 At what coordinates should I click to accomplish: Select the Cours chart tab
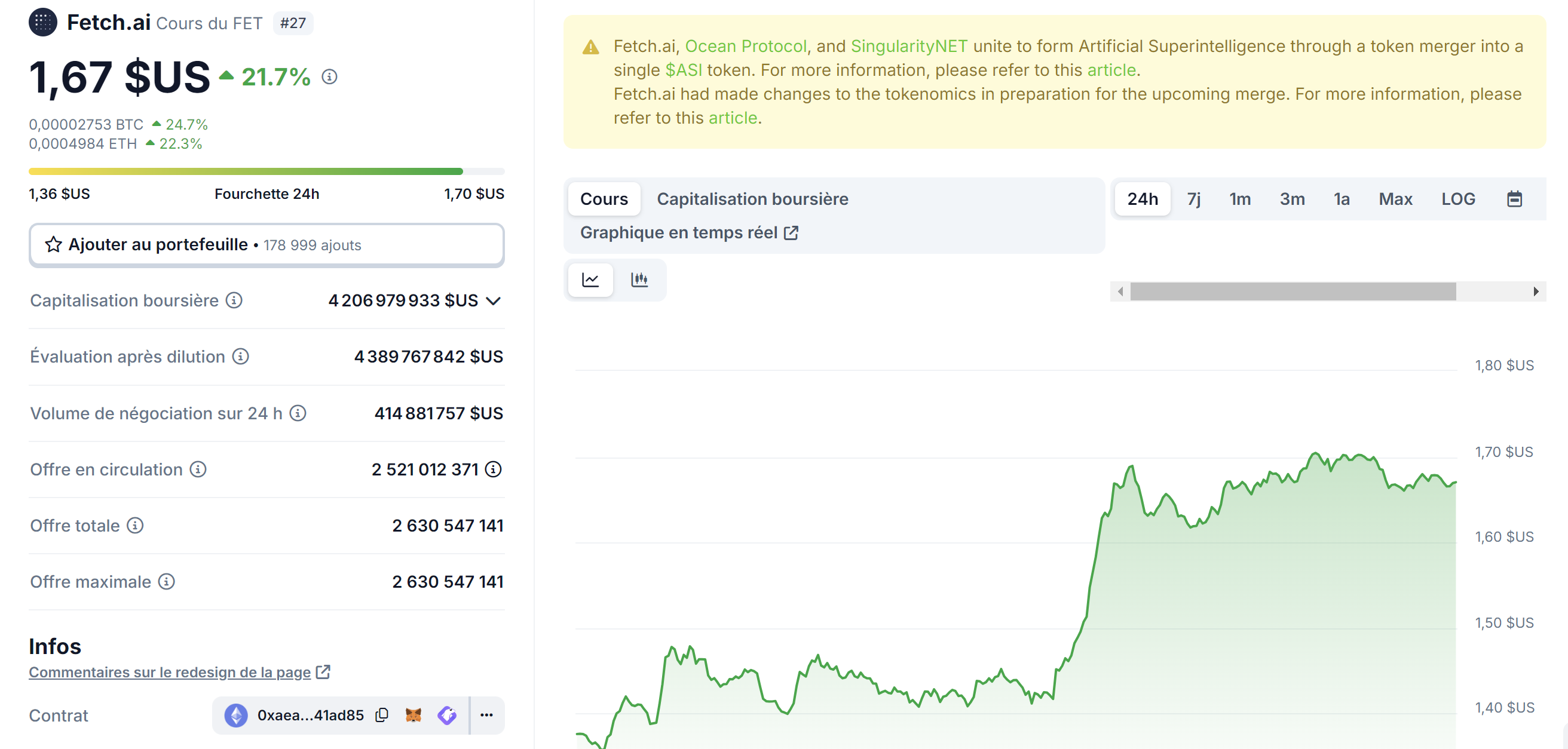604,199
